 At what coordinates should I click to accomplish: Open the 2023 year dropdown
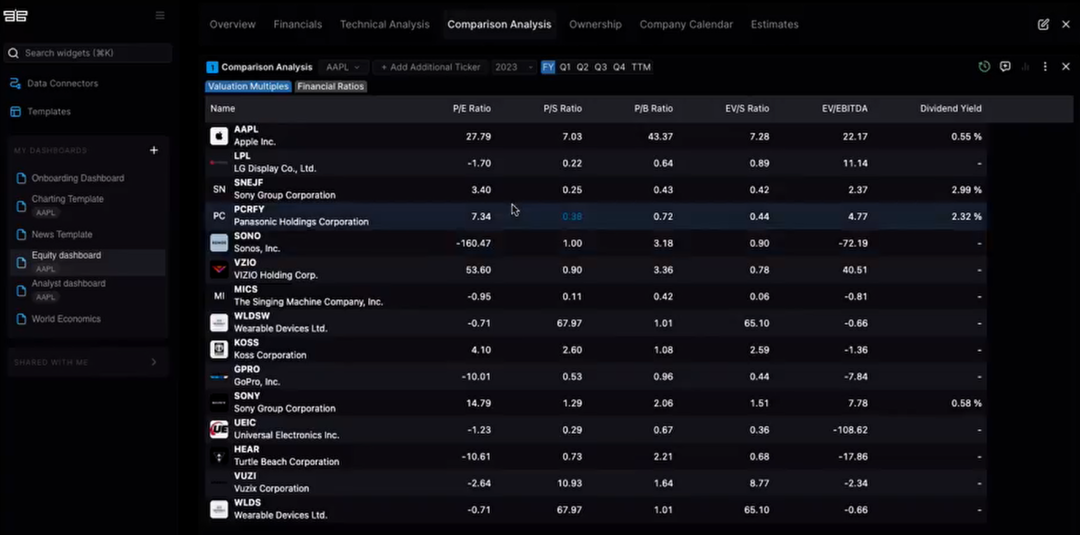pyautogui.click(x=514, y=67)
